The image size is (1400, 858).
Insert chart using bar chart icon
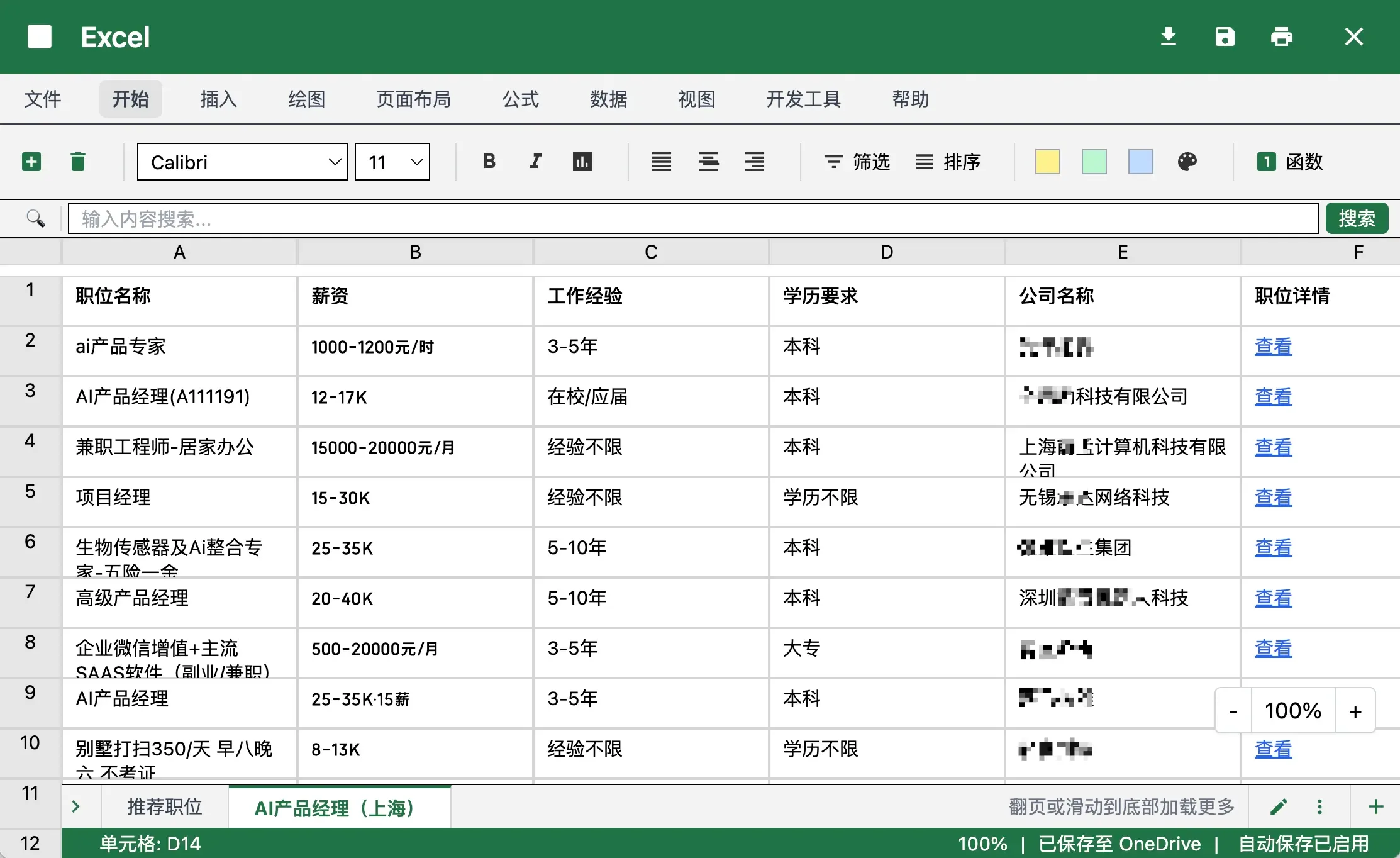pyautogui.click(x=582, y=162)
